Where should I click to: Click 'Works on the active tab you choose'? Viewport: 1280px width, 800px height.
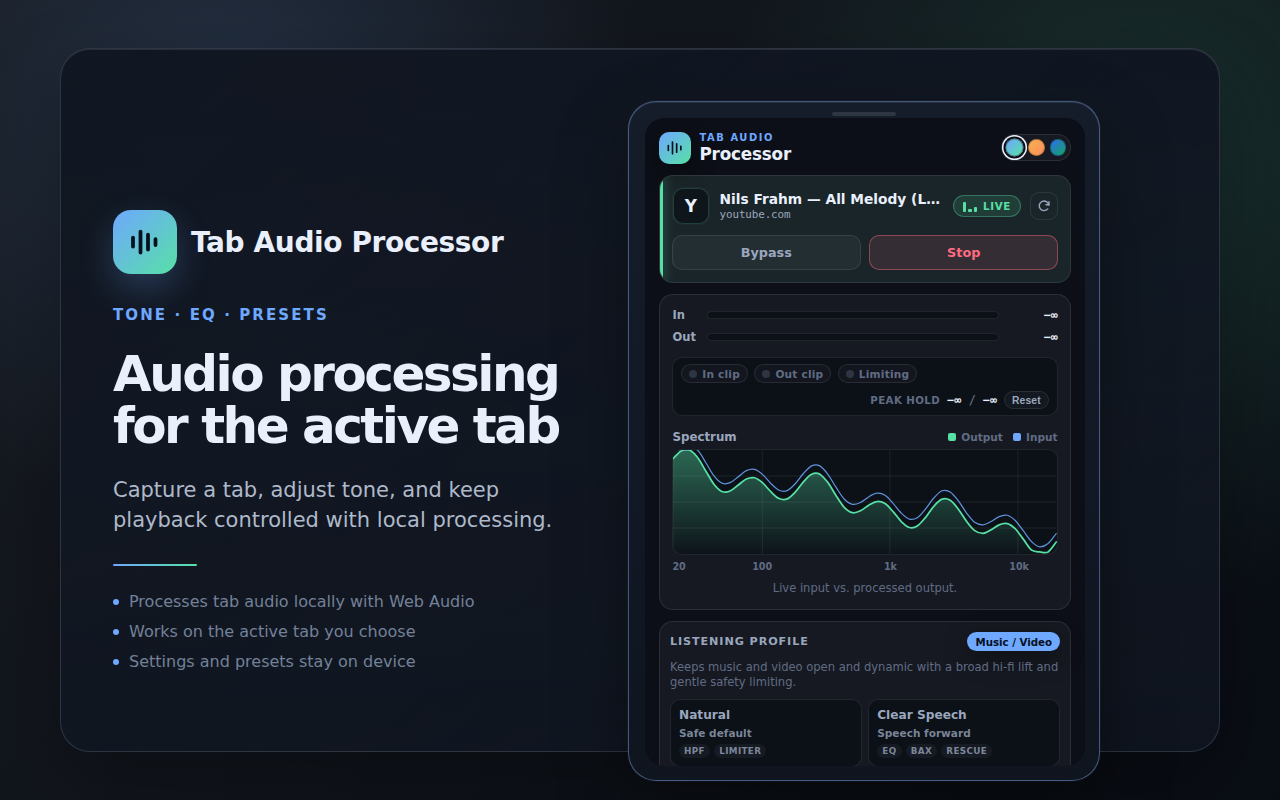(272, 632)
